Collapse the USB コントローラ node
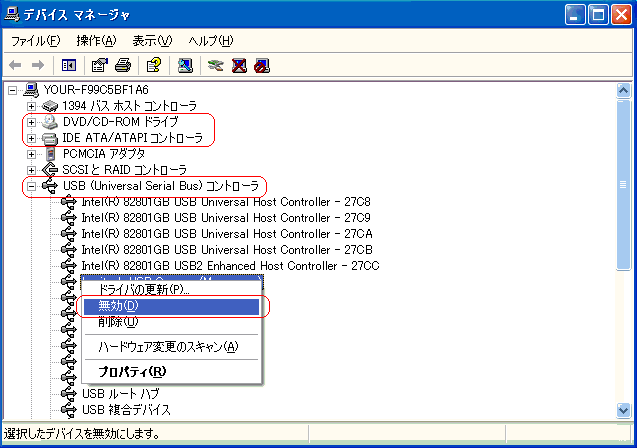This screenshot has width=637, height=448. pyautogui.click(x=31, y=186)
